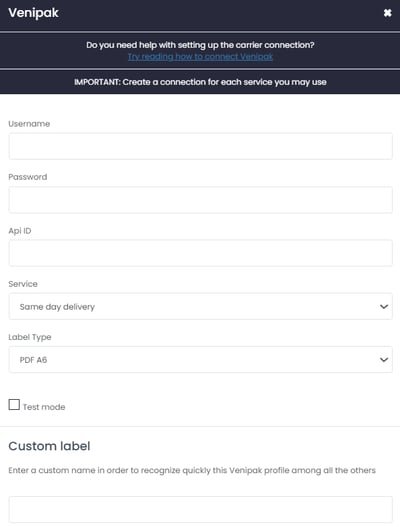Toggle Test mode via its text label
The height and width of the screenshot is (527, 400).
pyautogui.click(x=44, y=407)
